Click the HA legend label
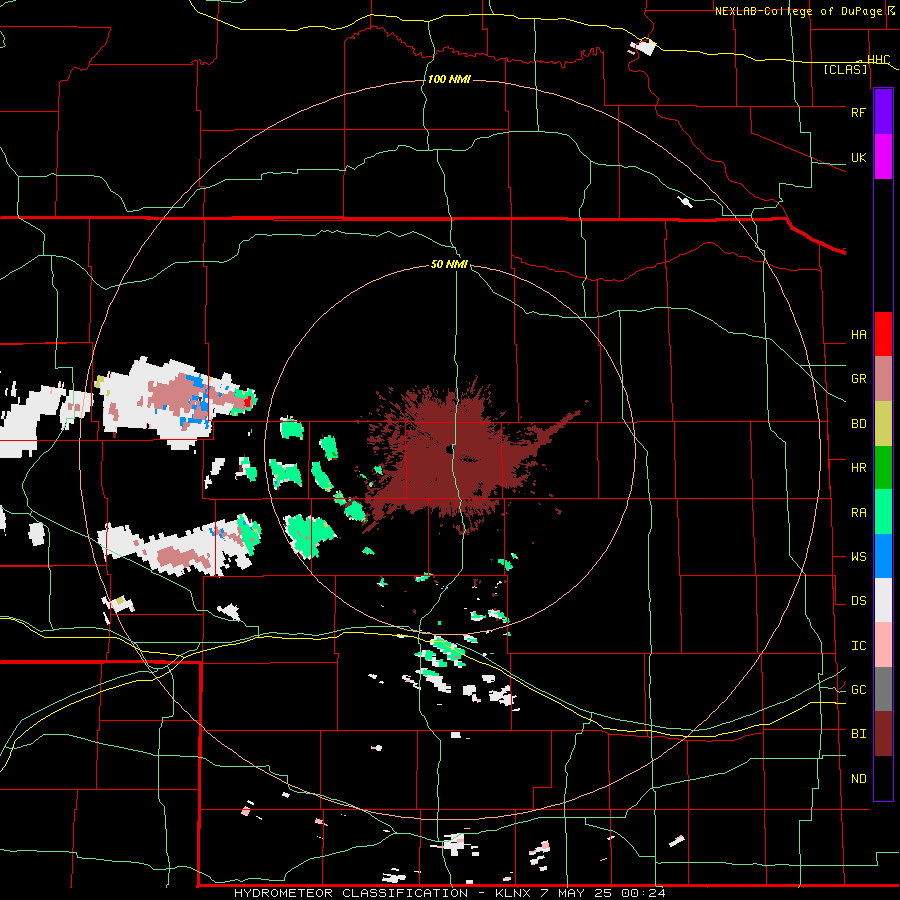 point(858,335)
